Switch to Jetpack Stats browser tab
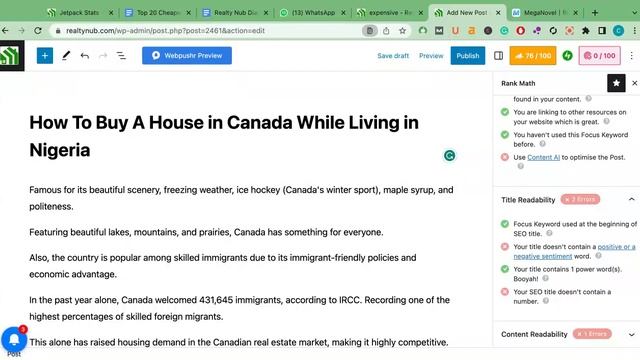Image resolution: width=640 pixels, height=360 pixels. click(79, 13)
